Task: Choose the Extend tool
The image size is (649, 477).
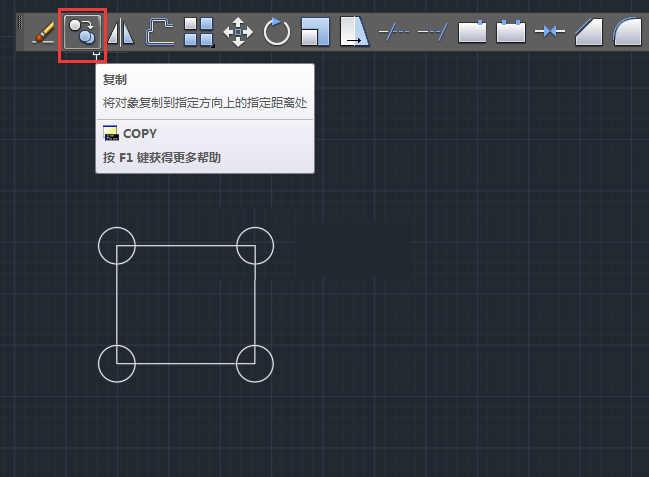Action: click(433, 31)
